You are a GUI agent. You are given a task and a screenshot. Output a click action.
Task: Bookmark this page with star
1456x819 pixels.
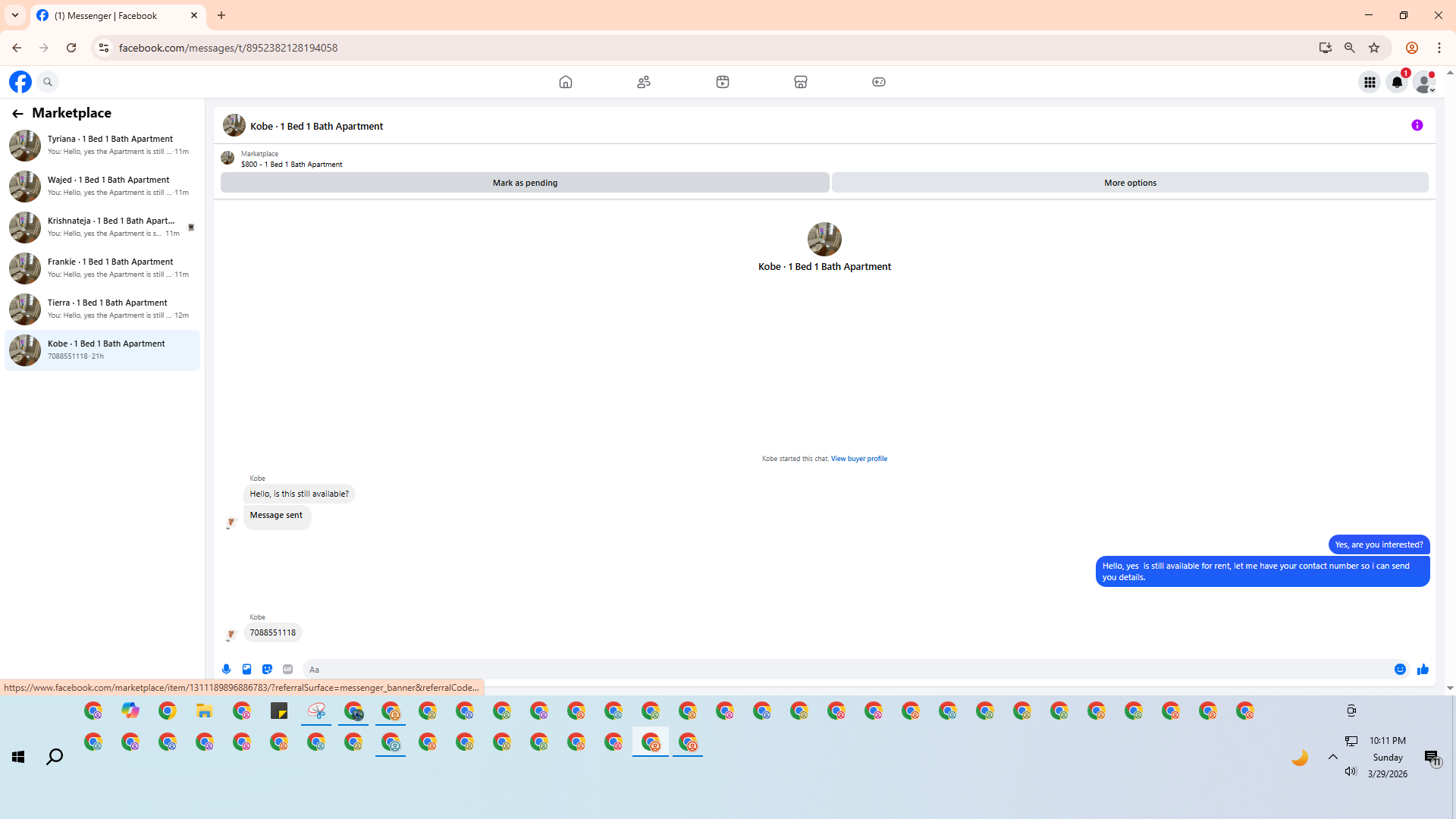point(1374,48)
